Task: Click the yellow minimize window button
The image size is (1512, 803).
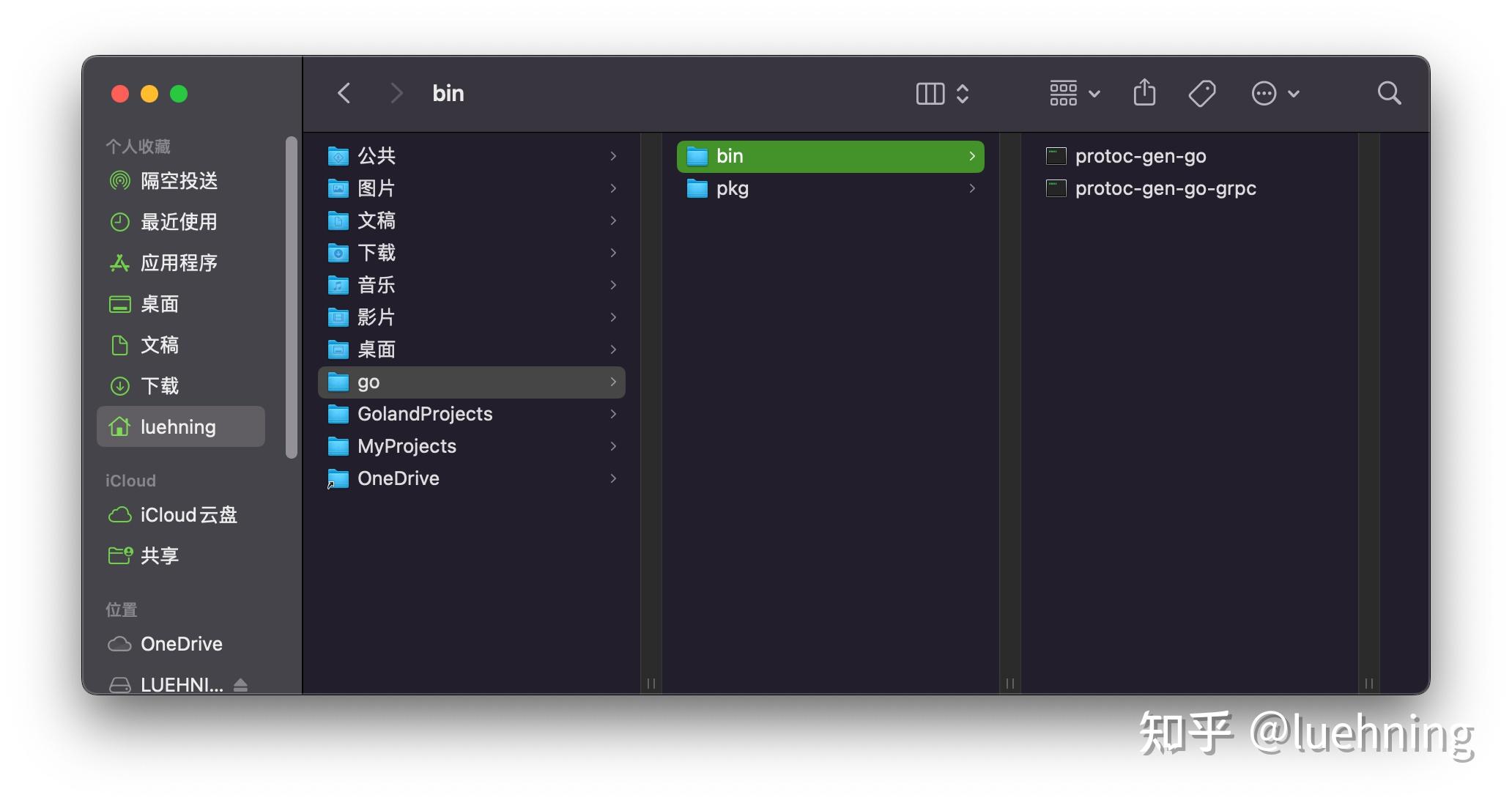Action: click(x=149, y=94)
